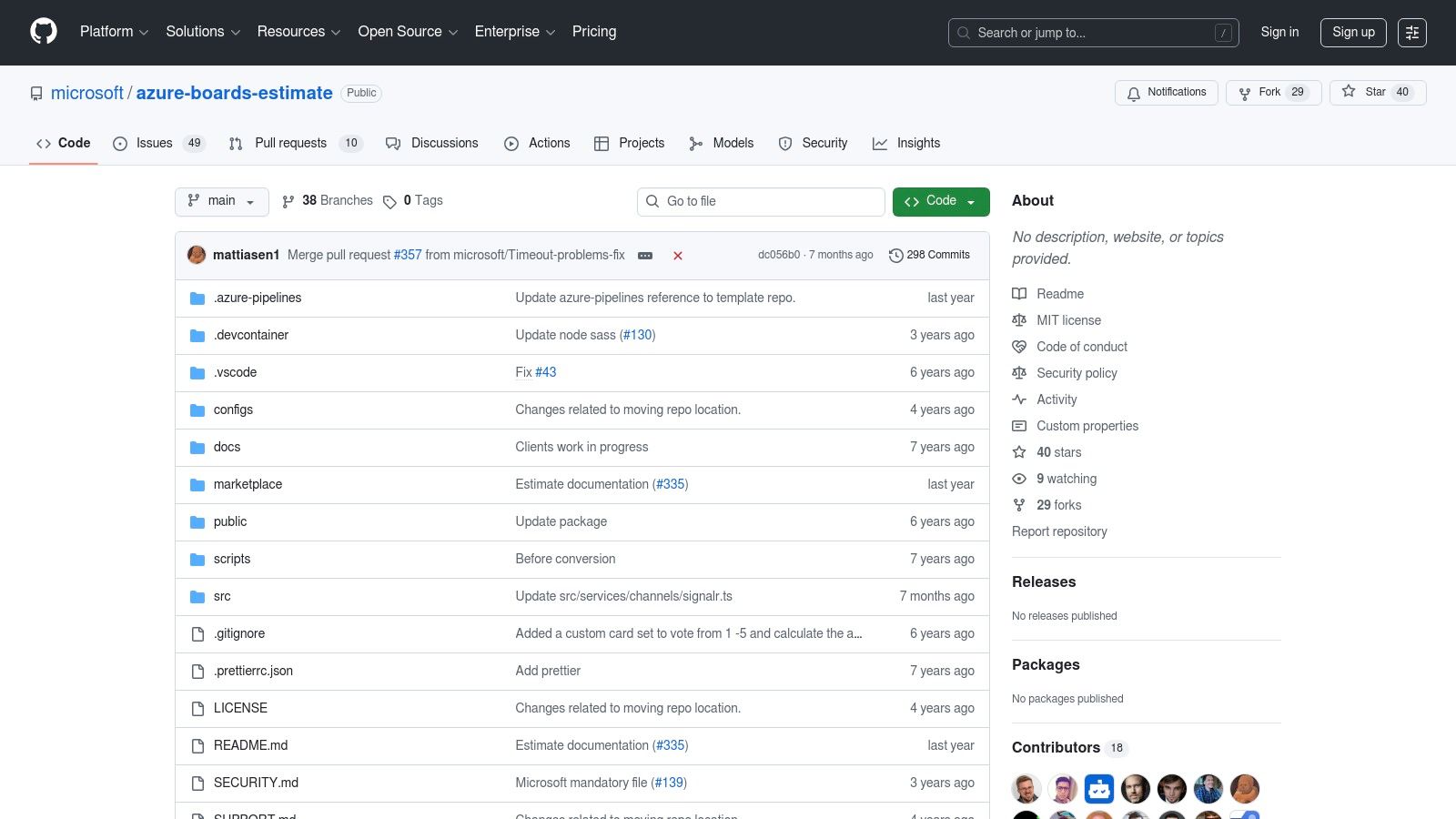This screenshot has width=1456, height=819.
Task: View 38 Branches list
Action: [x=328, y=201]
